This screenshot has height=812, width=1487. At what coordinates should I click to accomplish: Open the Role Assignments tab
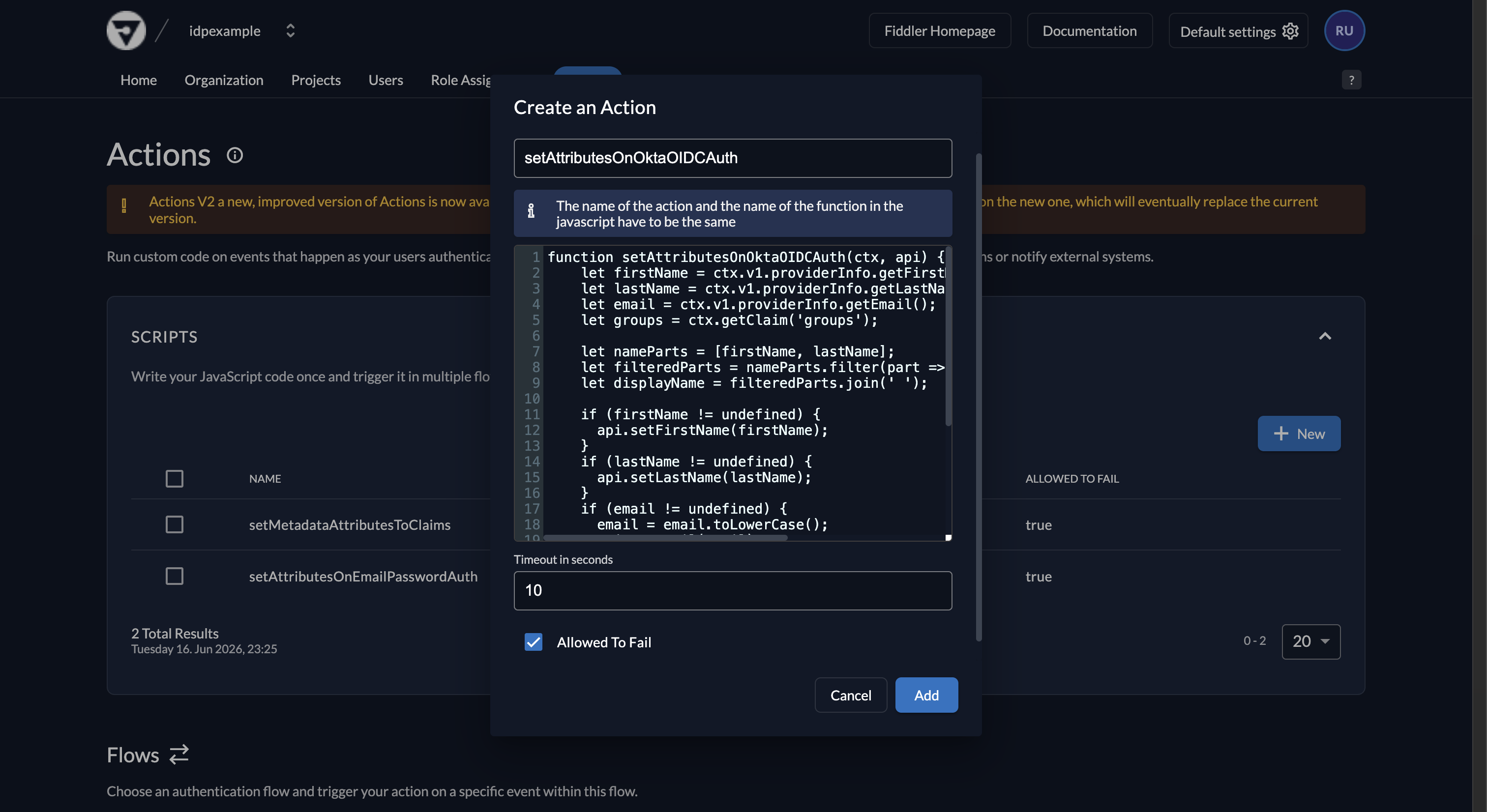460,80
